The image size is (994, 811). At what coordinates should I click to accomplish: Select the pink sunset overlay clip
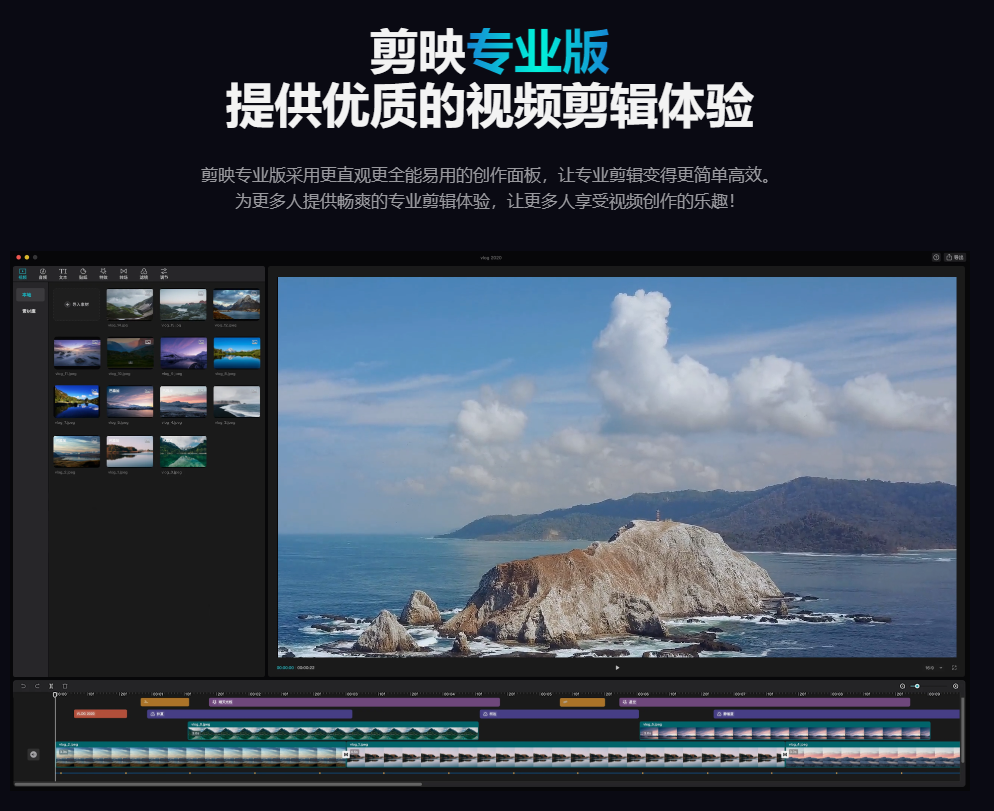(x=785, y=730)
